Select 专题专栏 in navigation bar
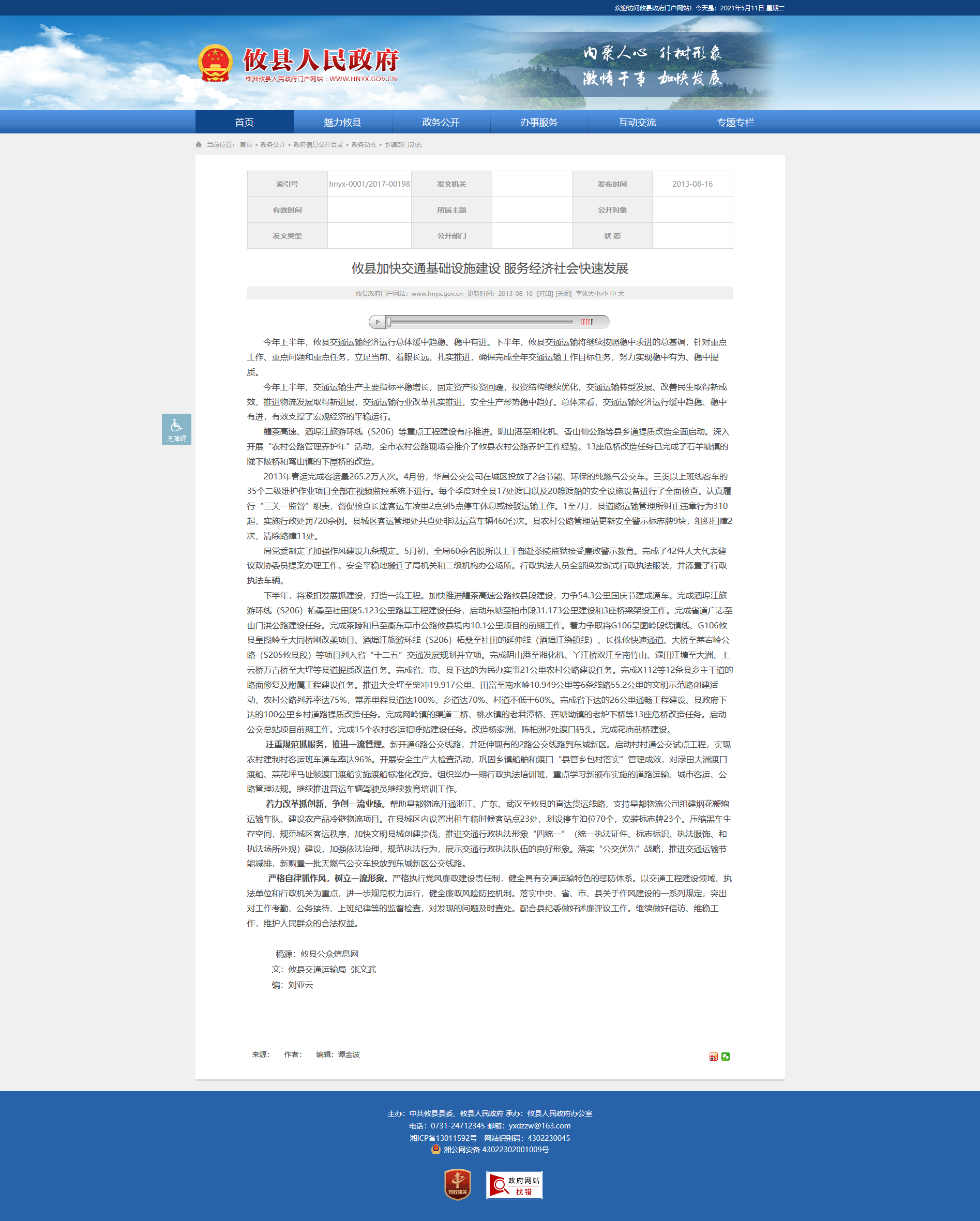The height and width of the screenshot is (1221, 980). pos(735,123)
